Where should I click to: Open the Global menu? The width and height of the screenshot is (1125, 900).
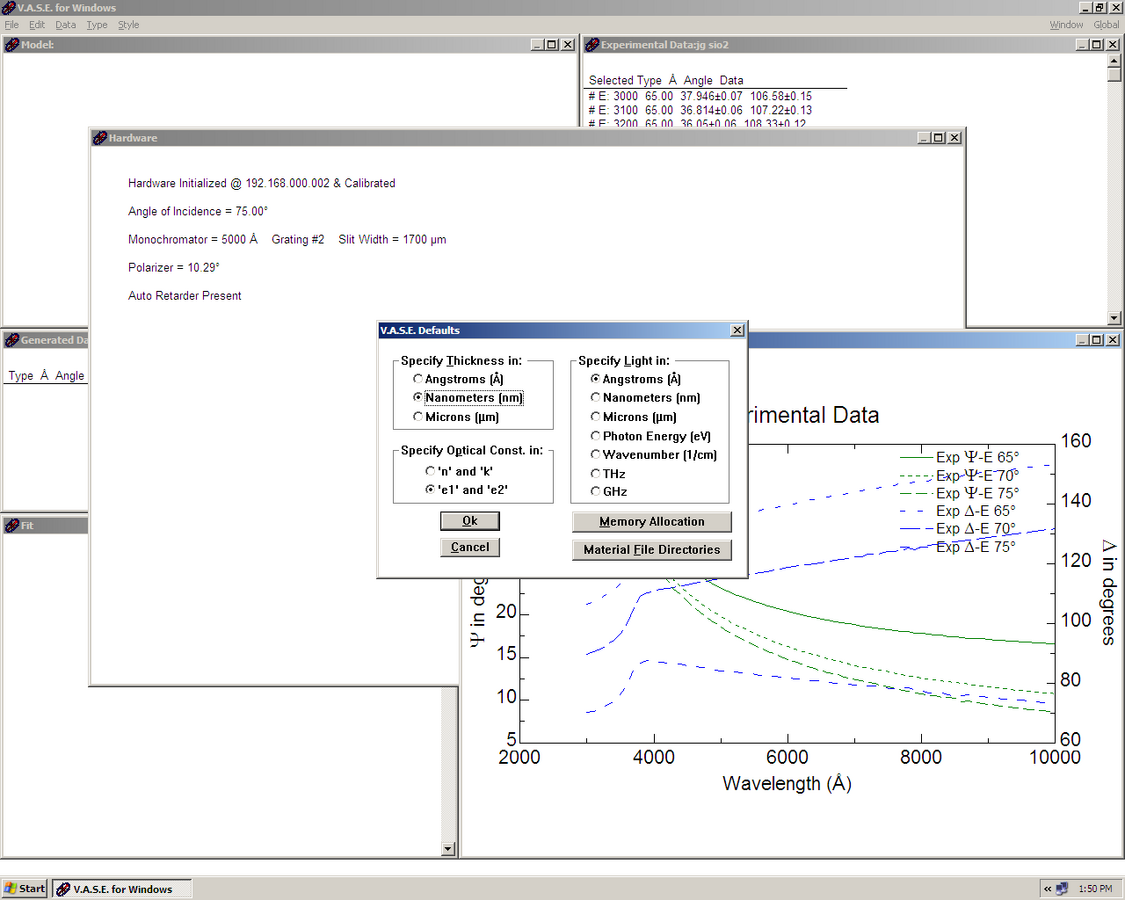point(1106,24)
